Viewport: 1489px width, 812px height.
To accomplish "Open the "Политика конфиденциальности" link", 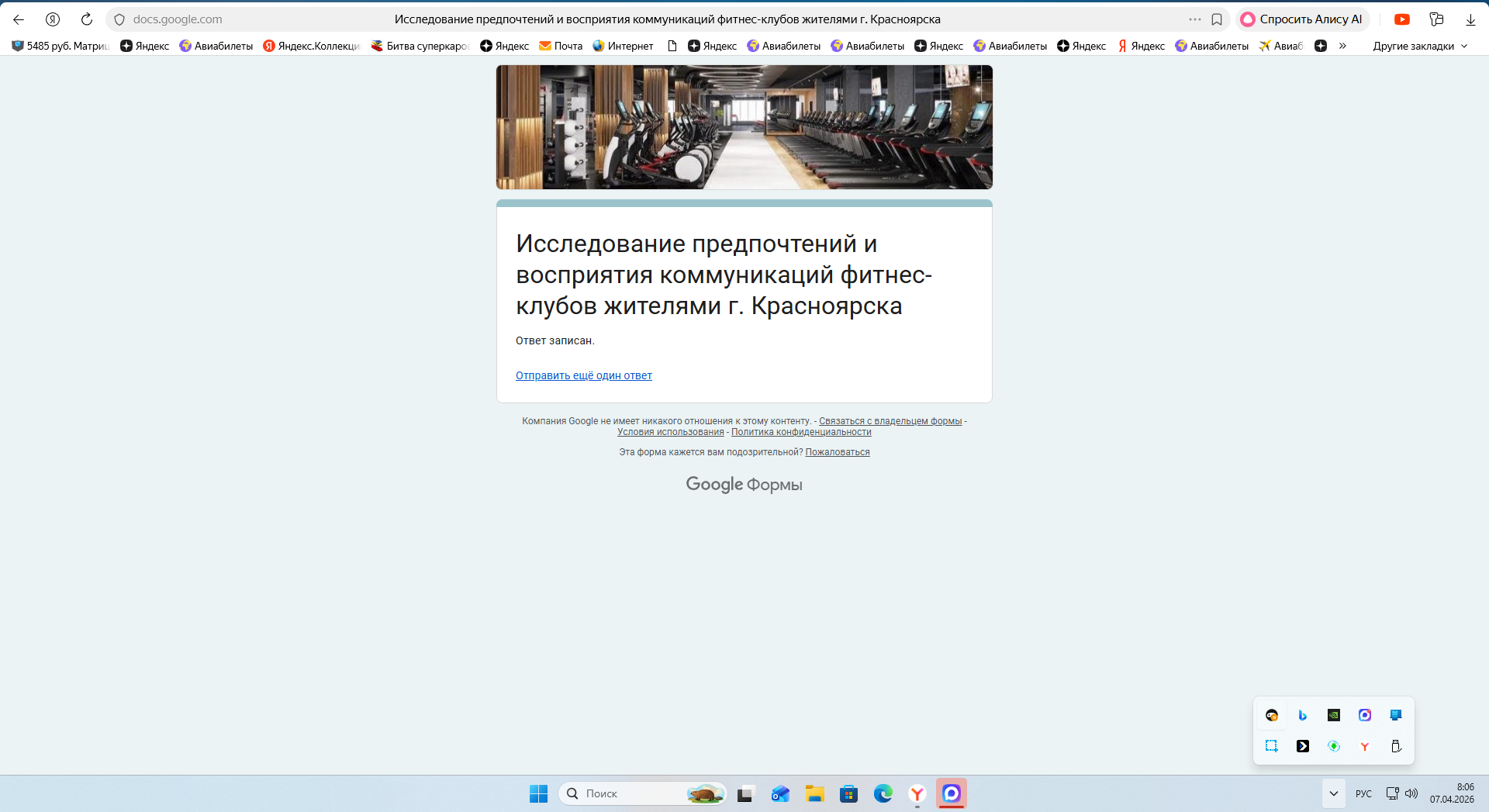I will tap(801, 432).
